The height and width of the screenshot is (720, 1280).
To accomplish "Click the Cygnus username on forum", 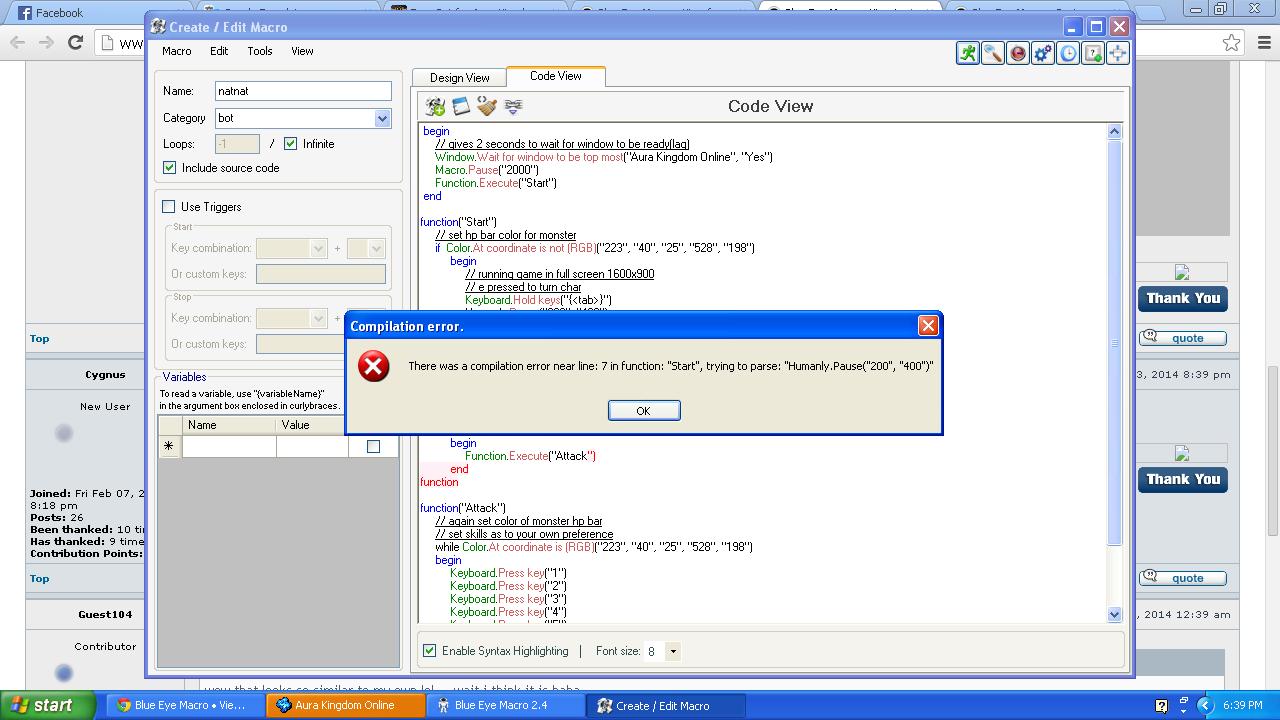I will coord(105,375).
